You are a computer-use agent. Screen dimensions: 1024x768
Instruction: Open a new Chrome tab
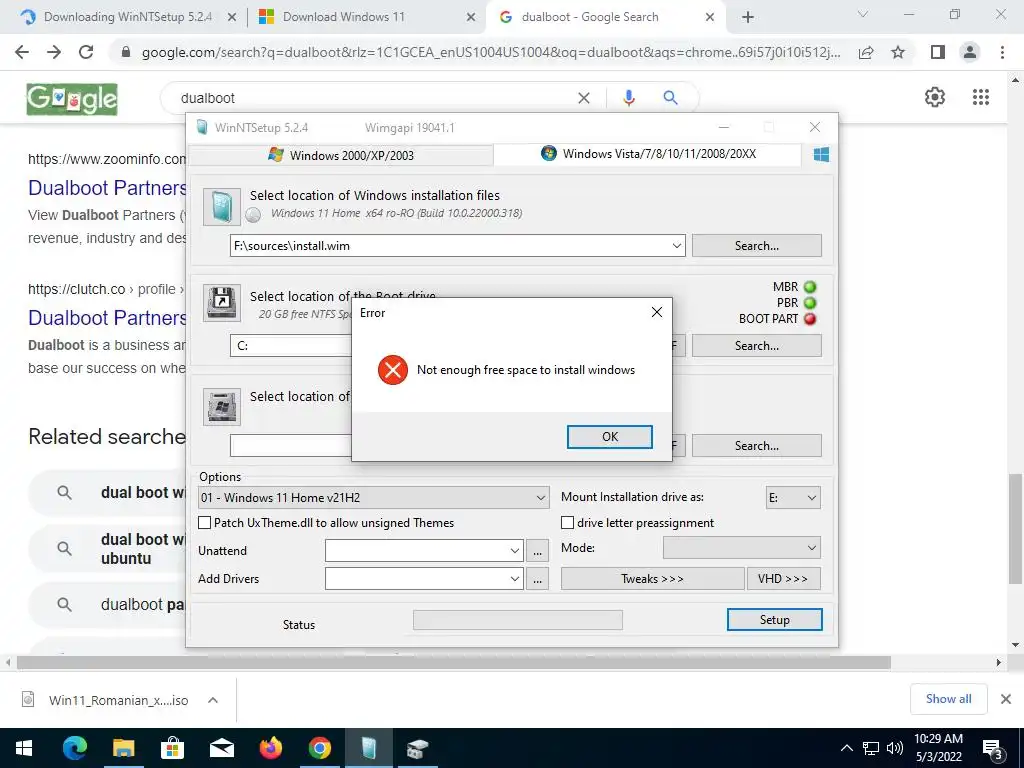click(x=748, y=17)
